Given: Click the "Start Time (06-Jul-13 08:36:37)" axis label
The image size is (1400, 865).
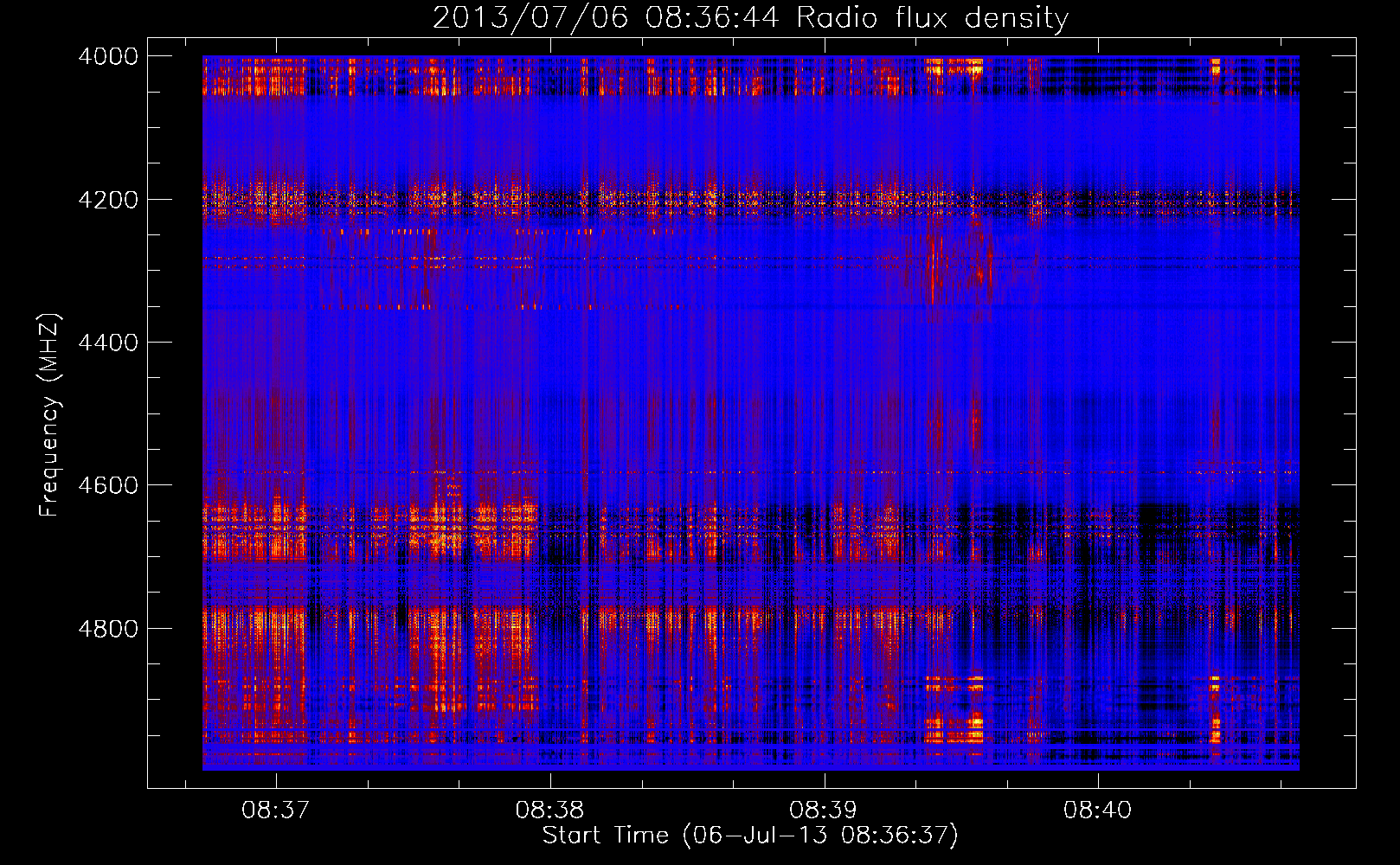Looking at the screenshot, I should [x=750, y=836].
